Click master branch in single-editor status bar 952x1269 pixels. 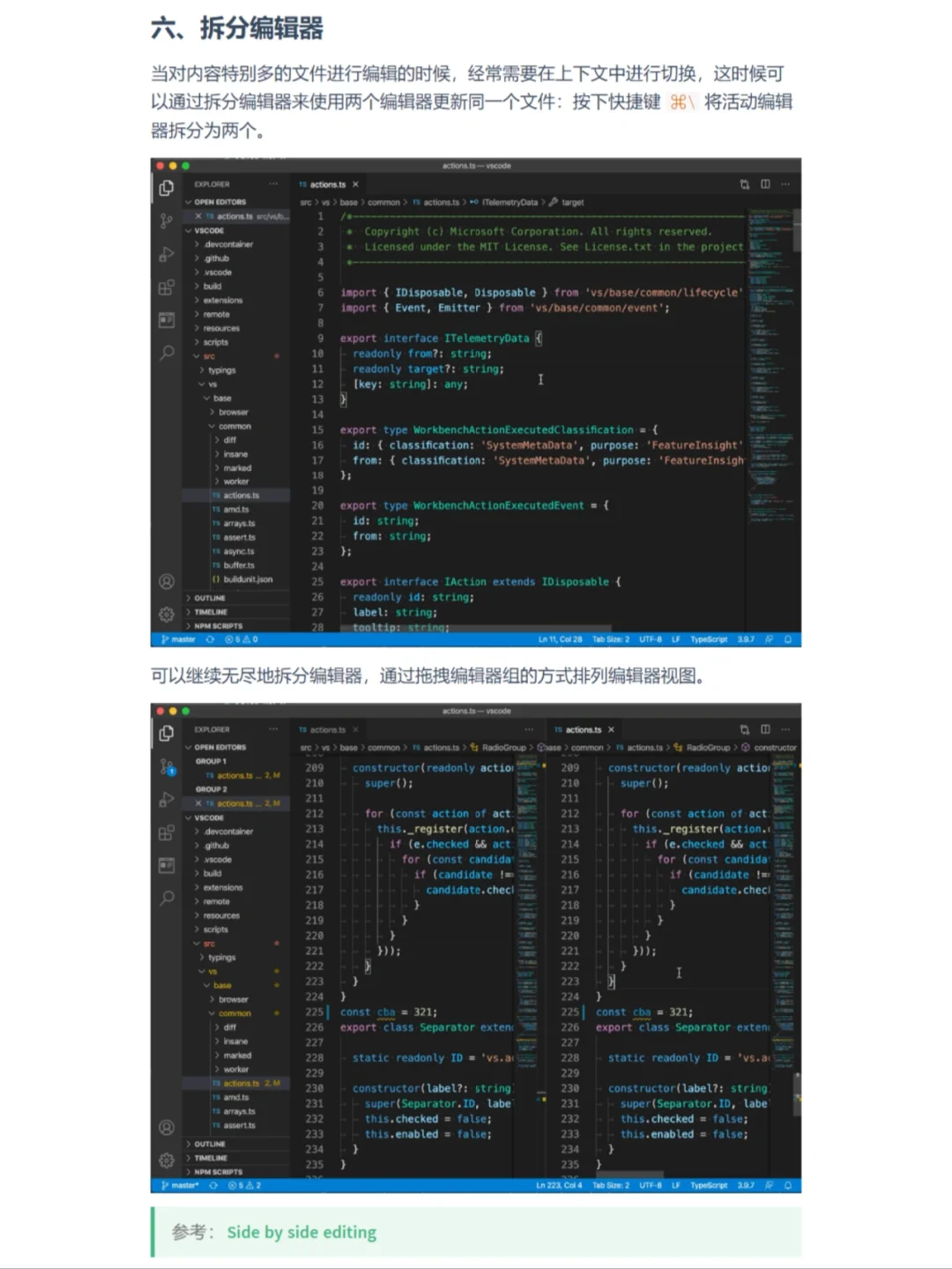(179, 639)
